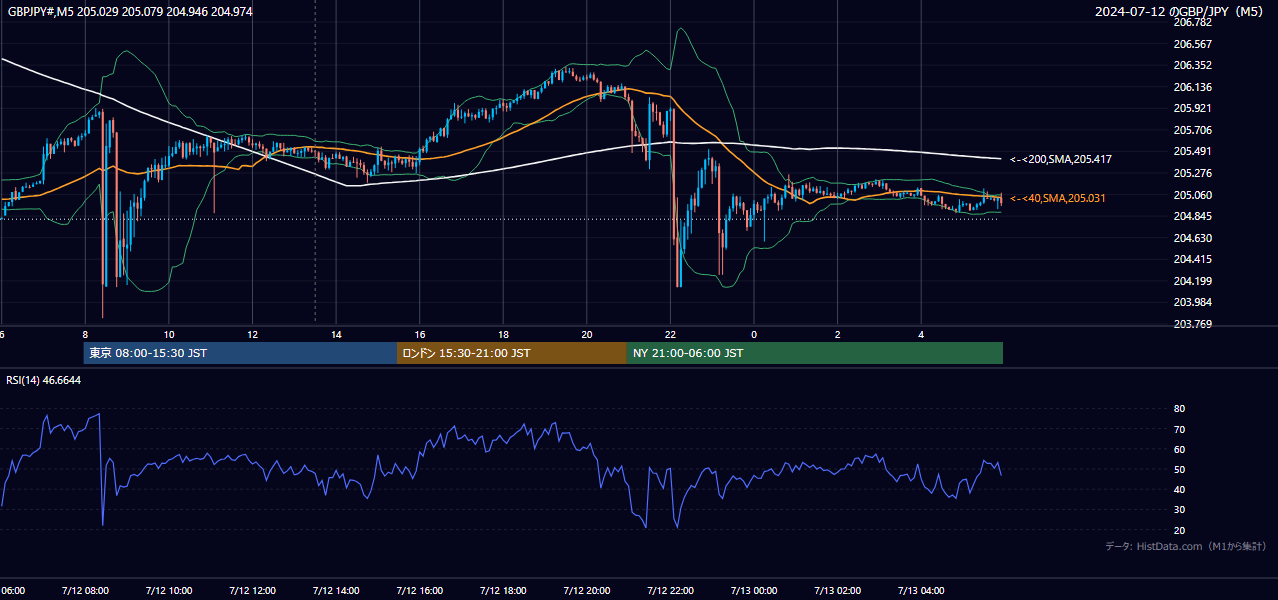Click the 7/12 22:00 time label
1278x600 pixels.
671,591
